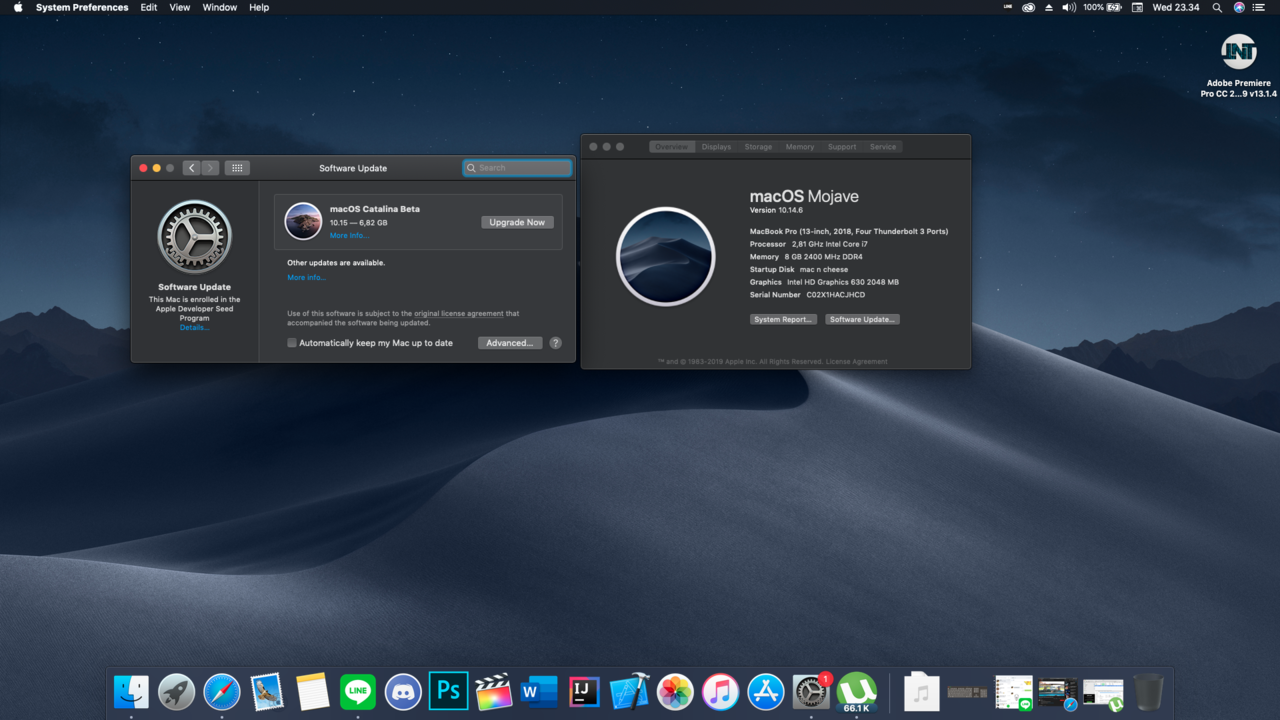Click battery status 100% in menu bar

pos(1103,7)
